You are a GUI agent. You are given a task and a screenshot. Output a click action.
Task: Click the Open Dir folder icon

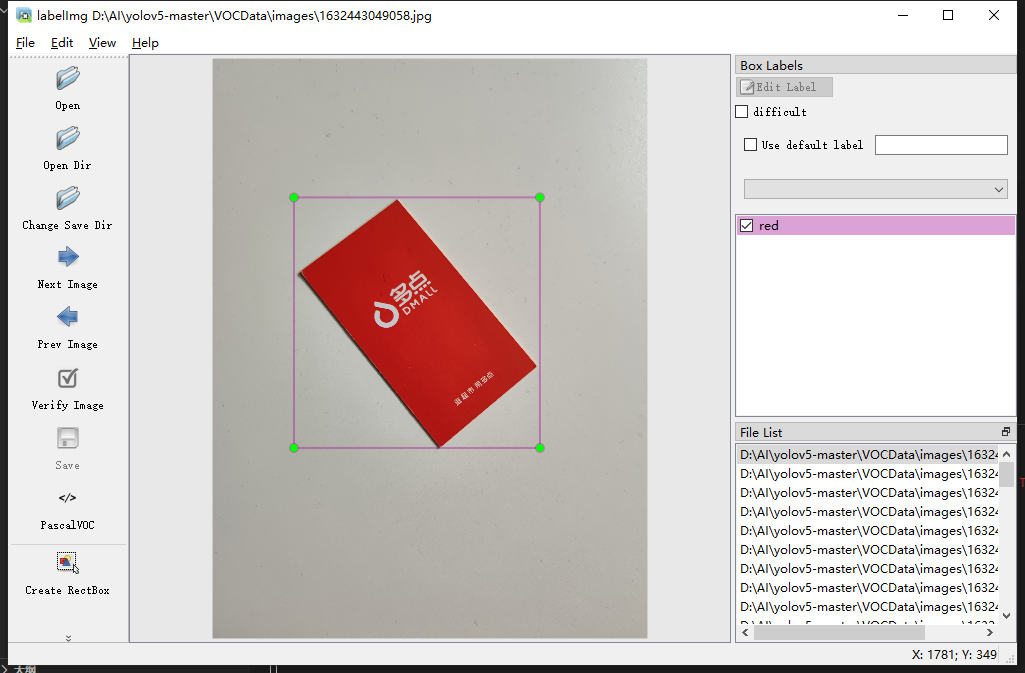click(x=67, y=139)
